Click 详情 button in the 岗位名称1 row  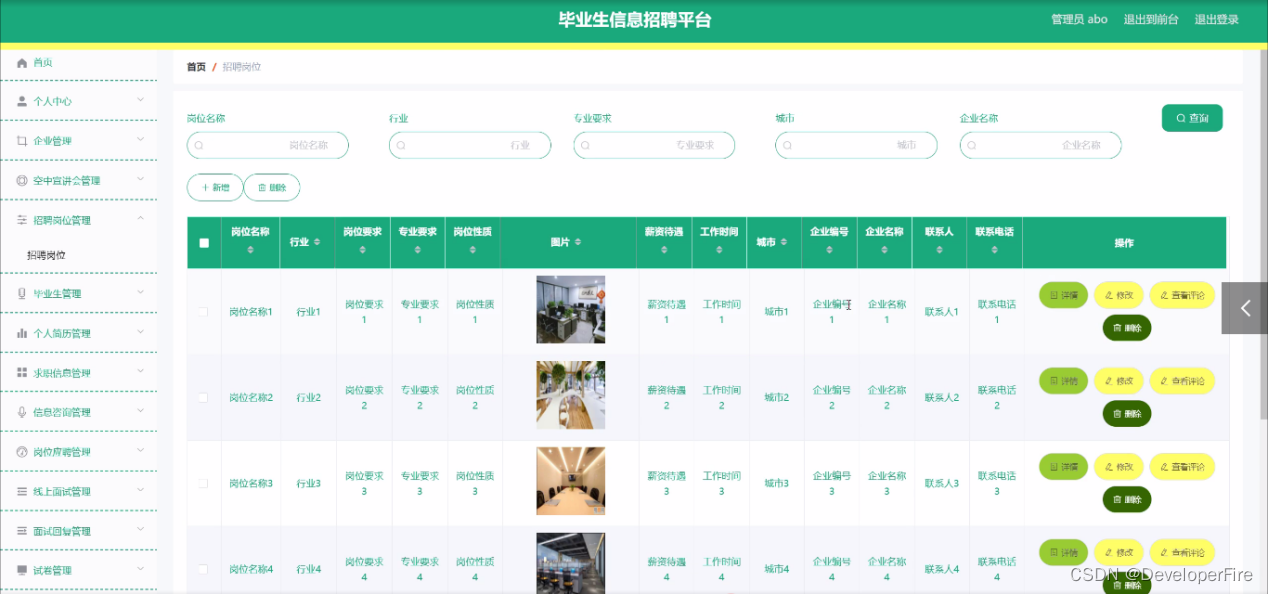click(1063, 295)
